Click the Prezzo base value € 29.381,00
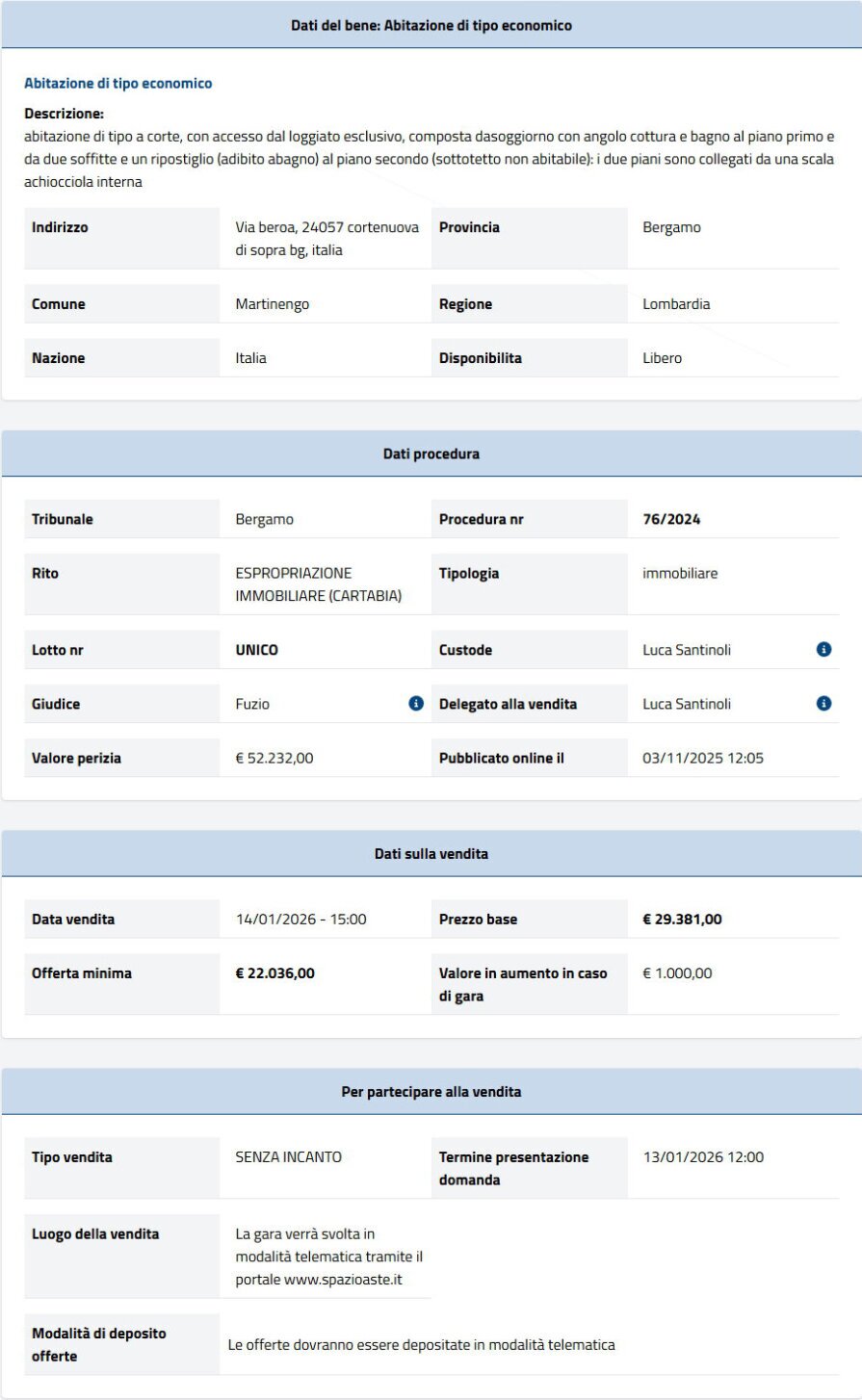 coord(682,920)
